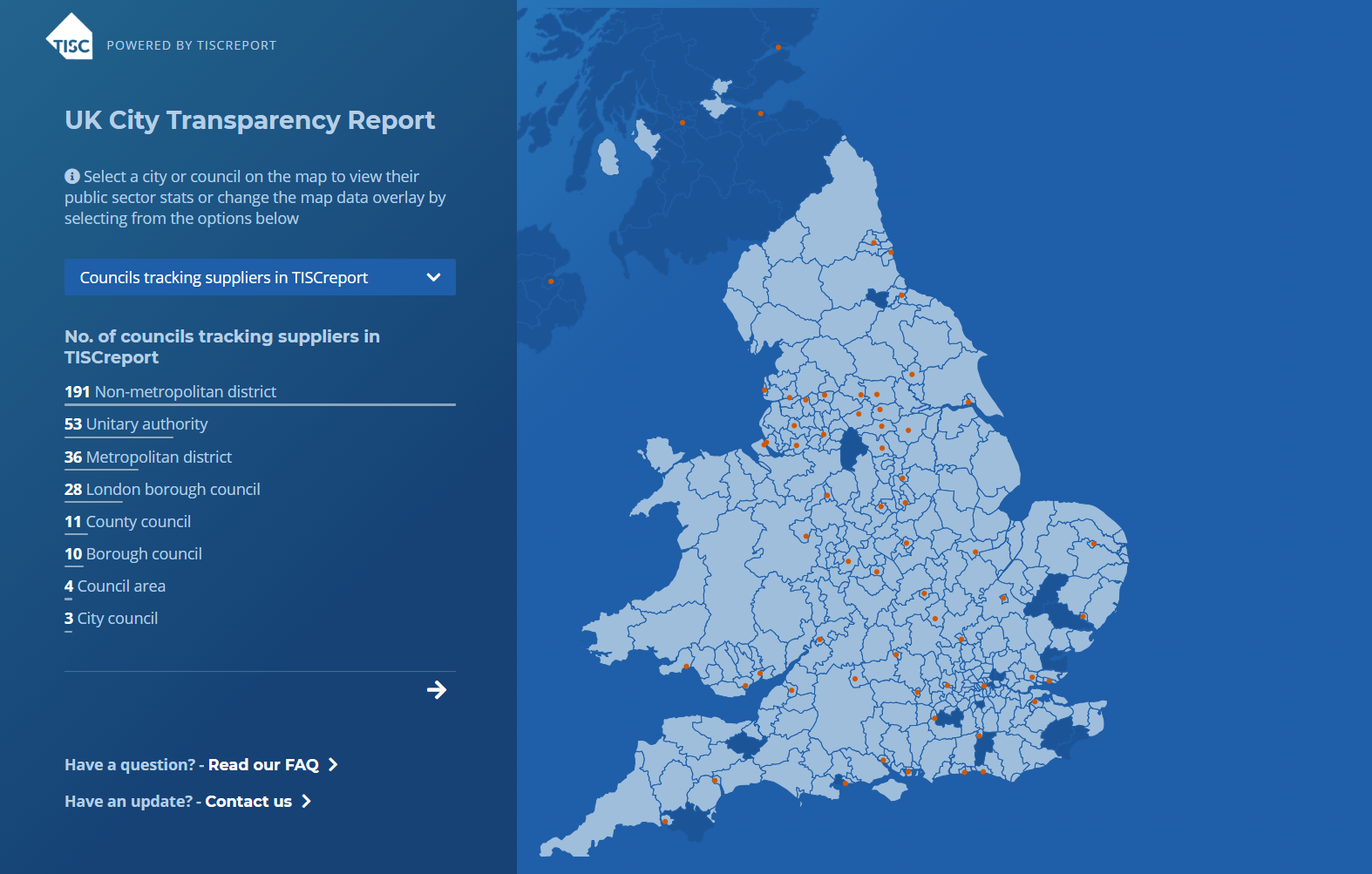Pick the 3 City council entry
The width and height of the screenshot is (1372, 874).
point(112,619)
